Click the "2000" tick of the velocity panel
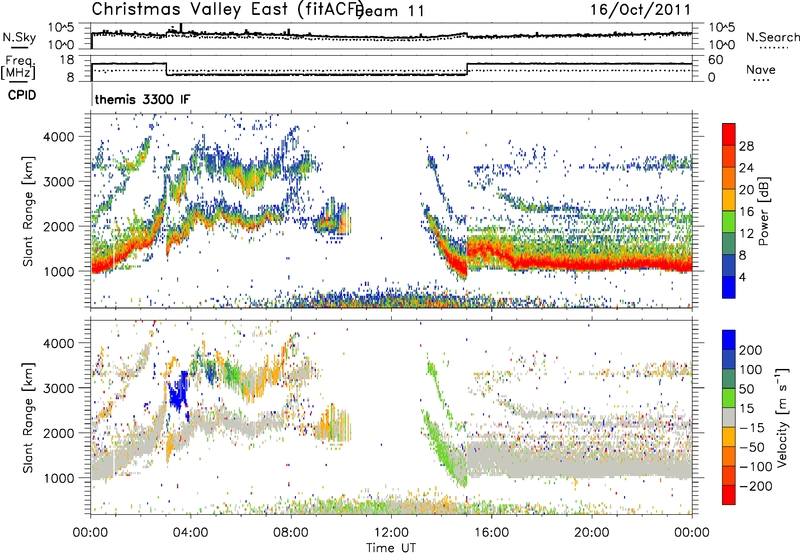Screen dimensions: 800x554 point(58,433)
